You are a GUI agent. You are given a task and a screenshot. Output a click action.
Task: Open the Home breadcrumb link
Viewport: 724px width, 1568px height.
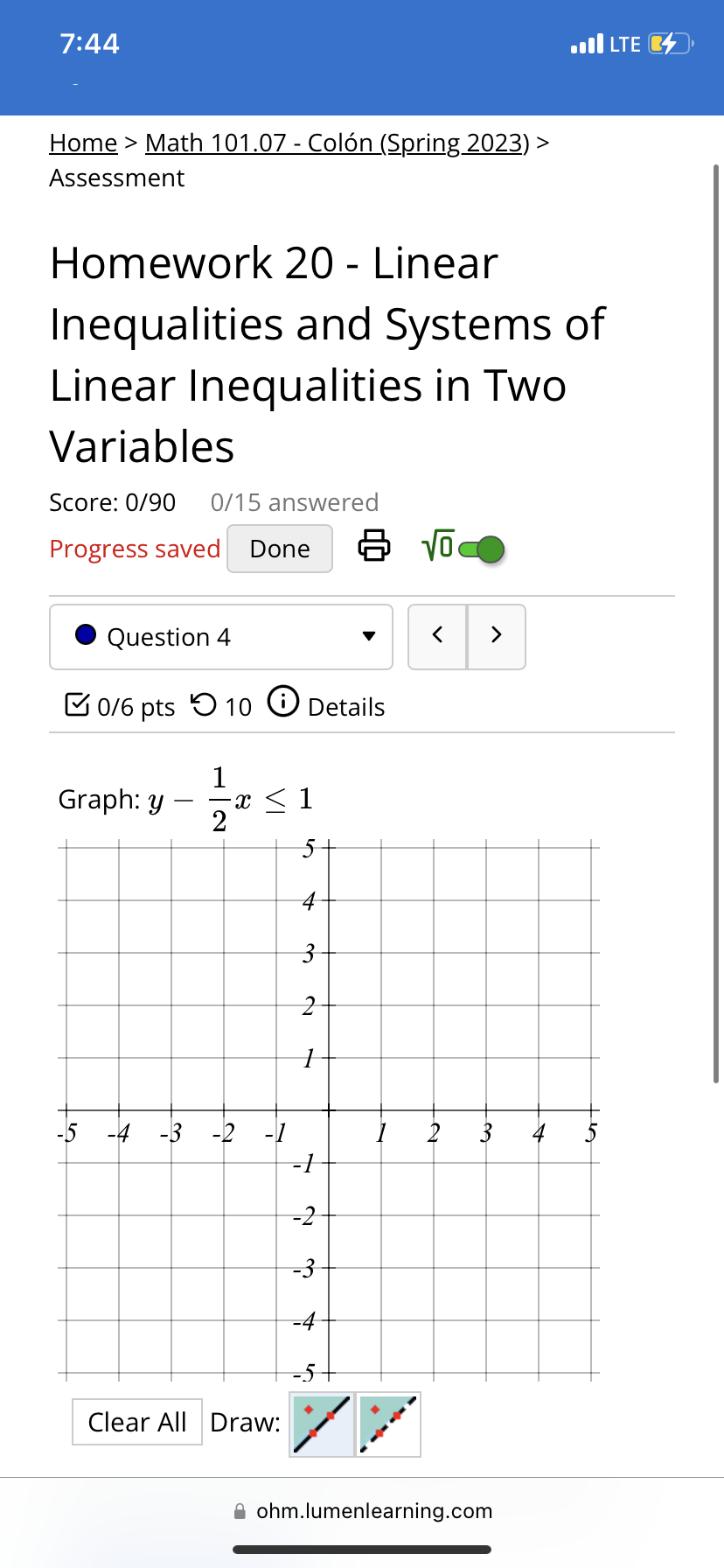[x=83, y=143]
